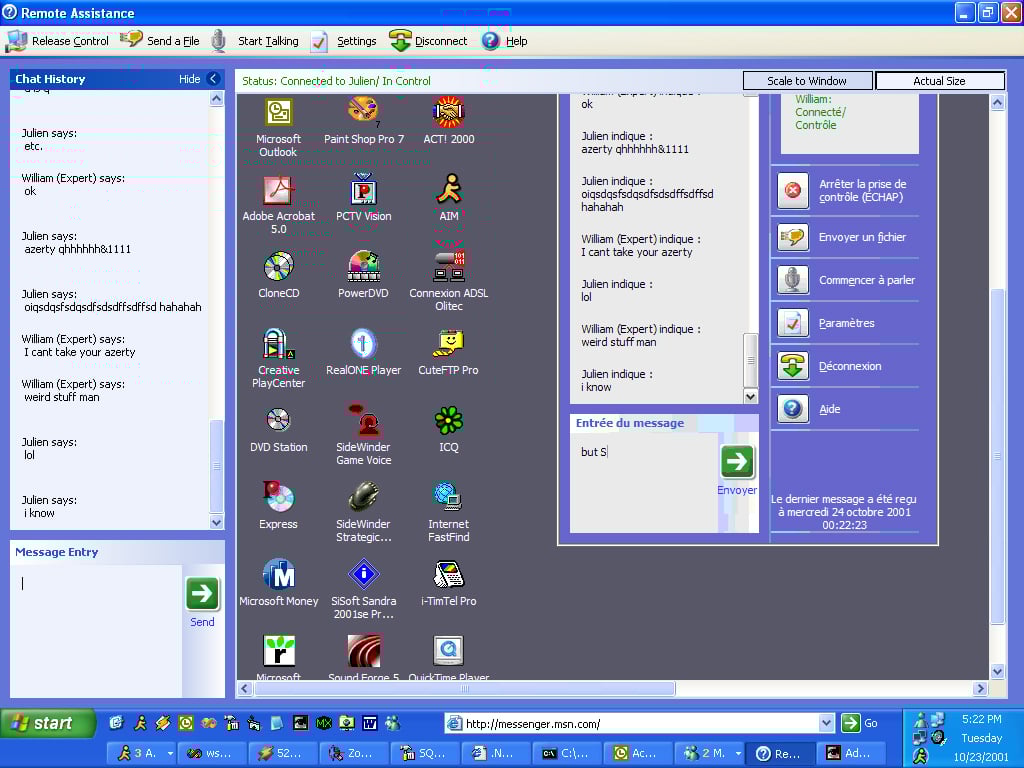Click the remote Envoyer send button
Screen dimensions: 1024x768
737,461
